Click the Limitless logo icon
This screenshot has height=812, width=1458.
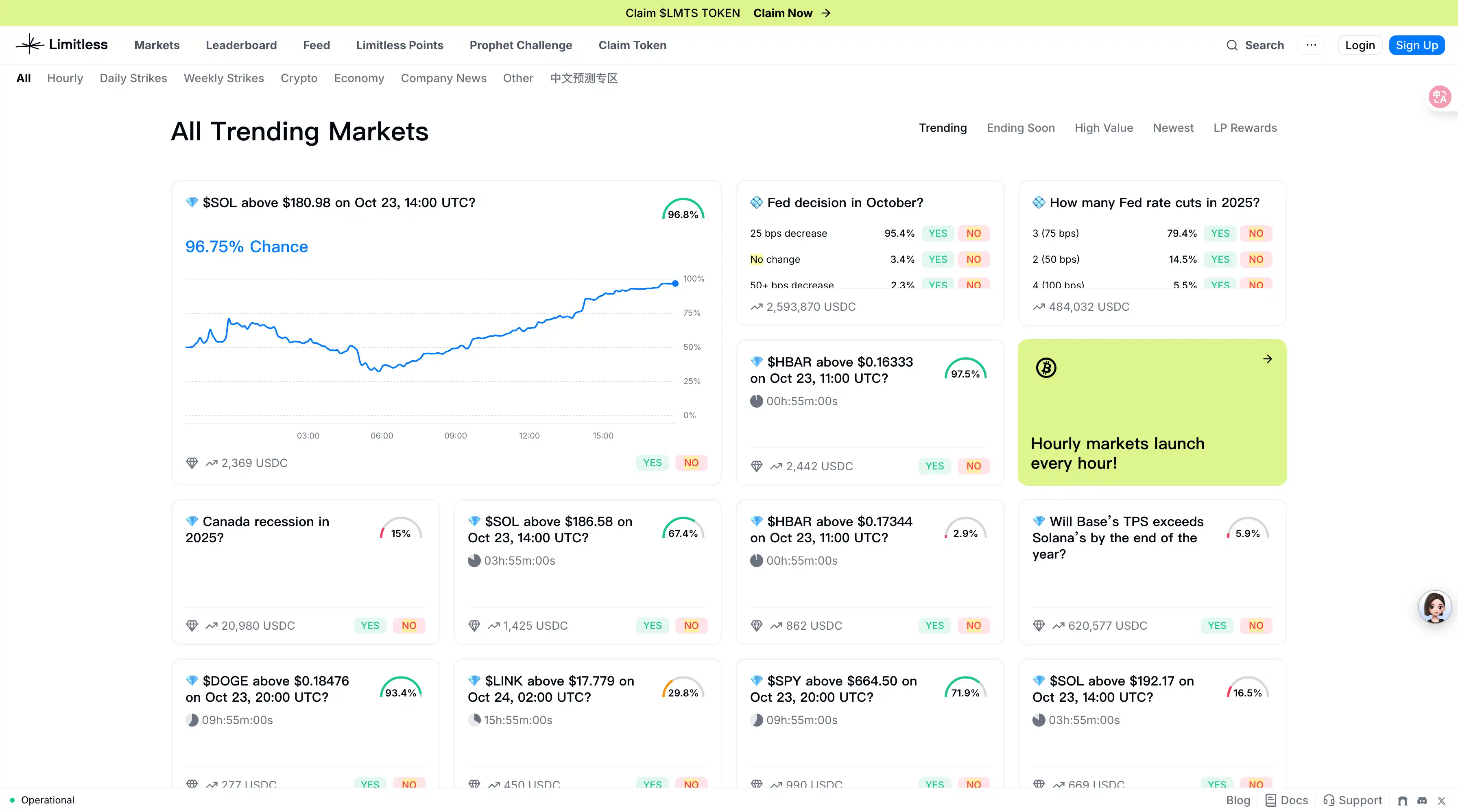tap(29, 44)
